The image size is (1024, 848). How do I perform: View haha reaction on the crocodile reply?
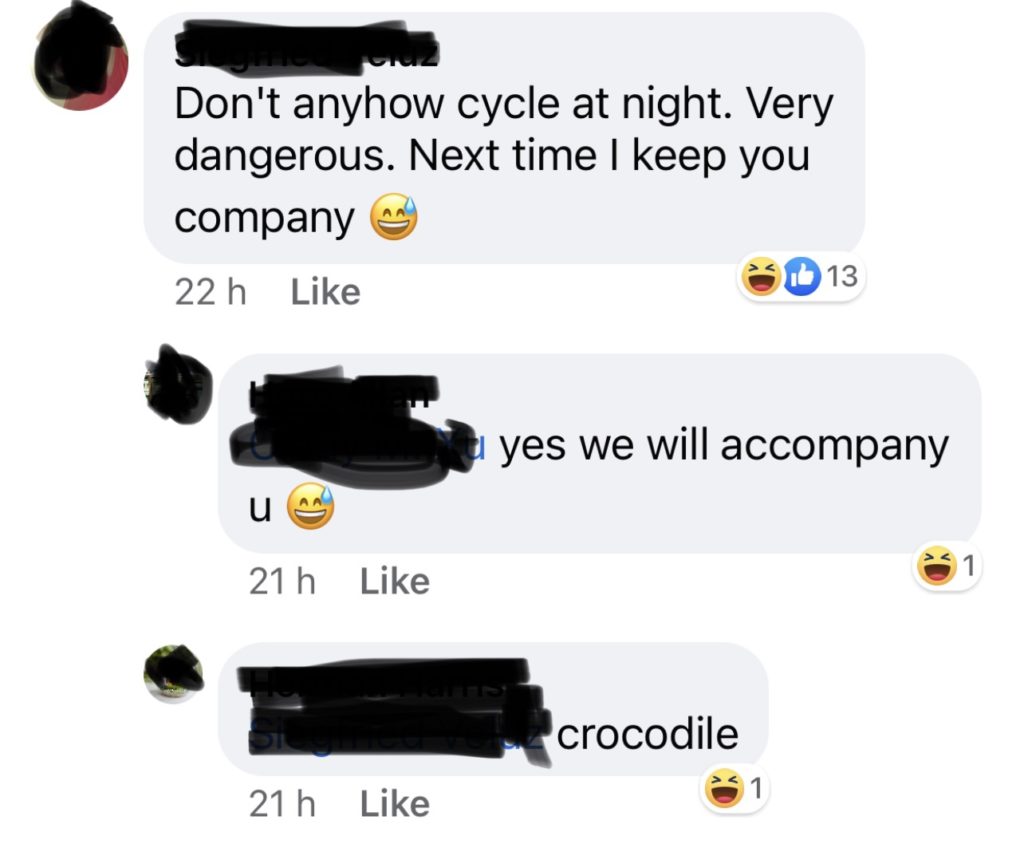pyautogui.click(x=724, y=789)
